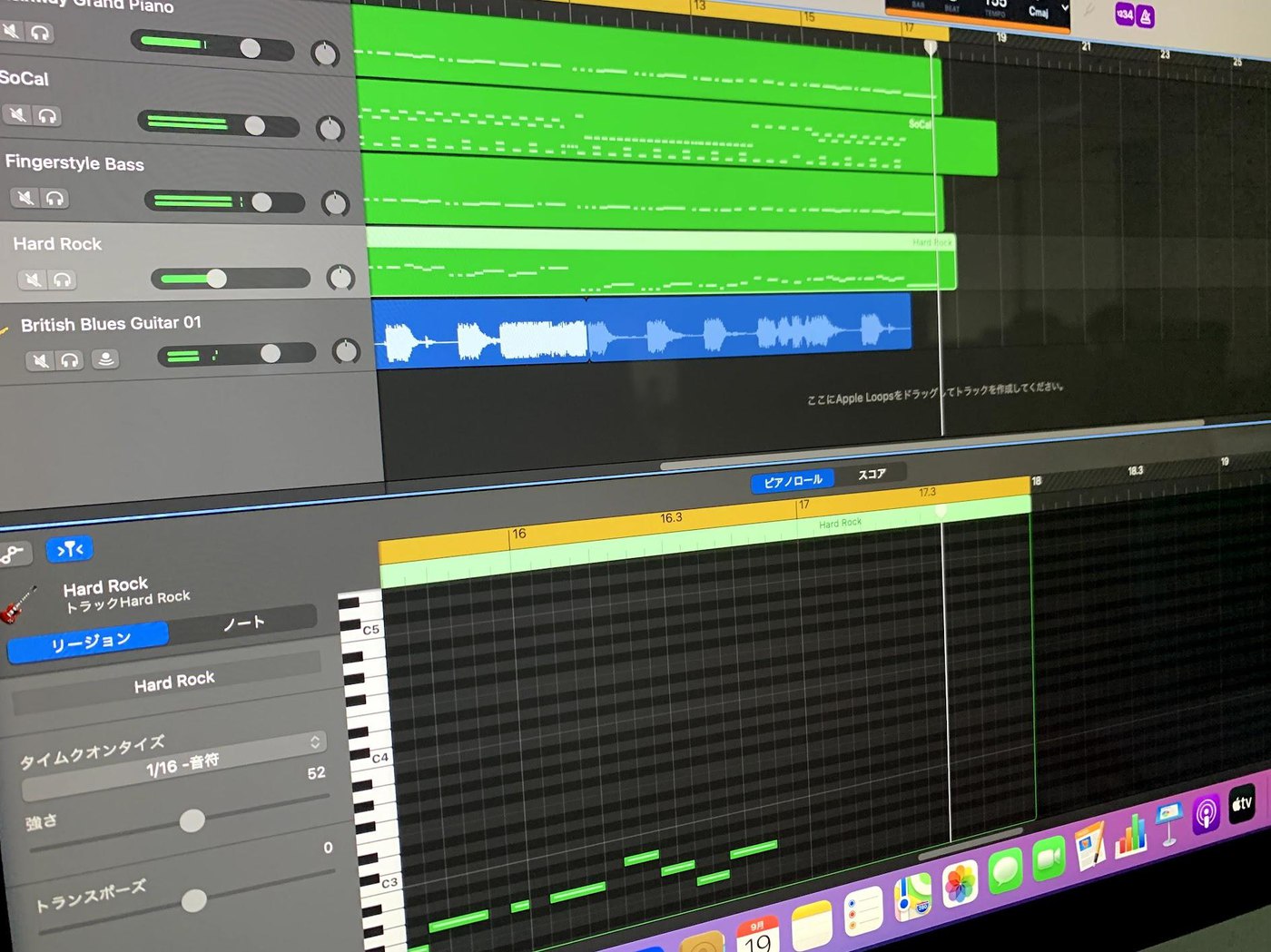Mute the Fingerstyle Bass track
Screen dimensions: 1271x952
[25, 197]
